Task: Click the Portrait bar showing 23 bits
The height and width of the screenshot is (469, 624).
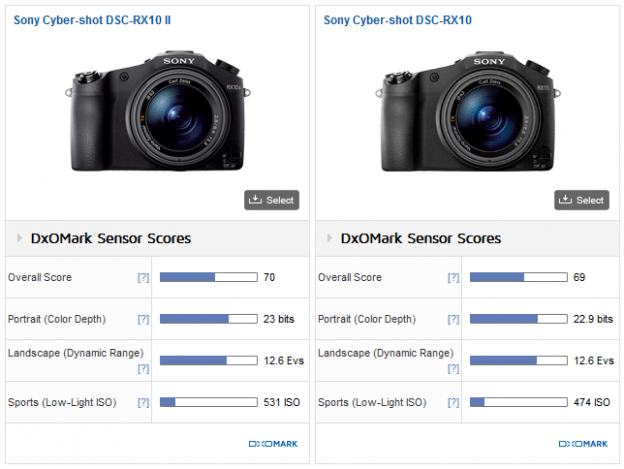Action: tap(209, 319)
